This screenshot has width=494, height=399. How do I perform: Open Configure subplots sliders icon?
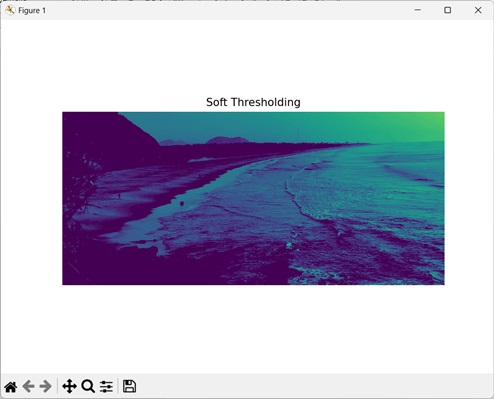[106, 387]
